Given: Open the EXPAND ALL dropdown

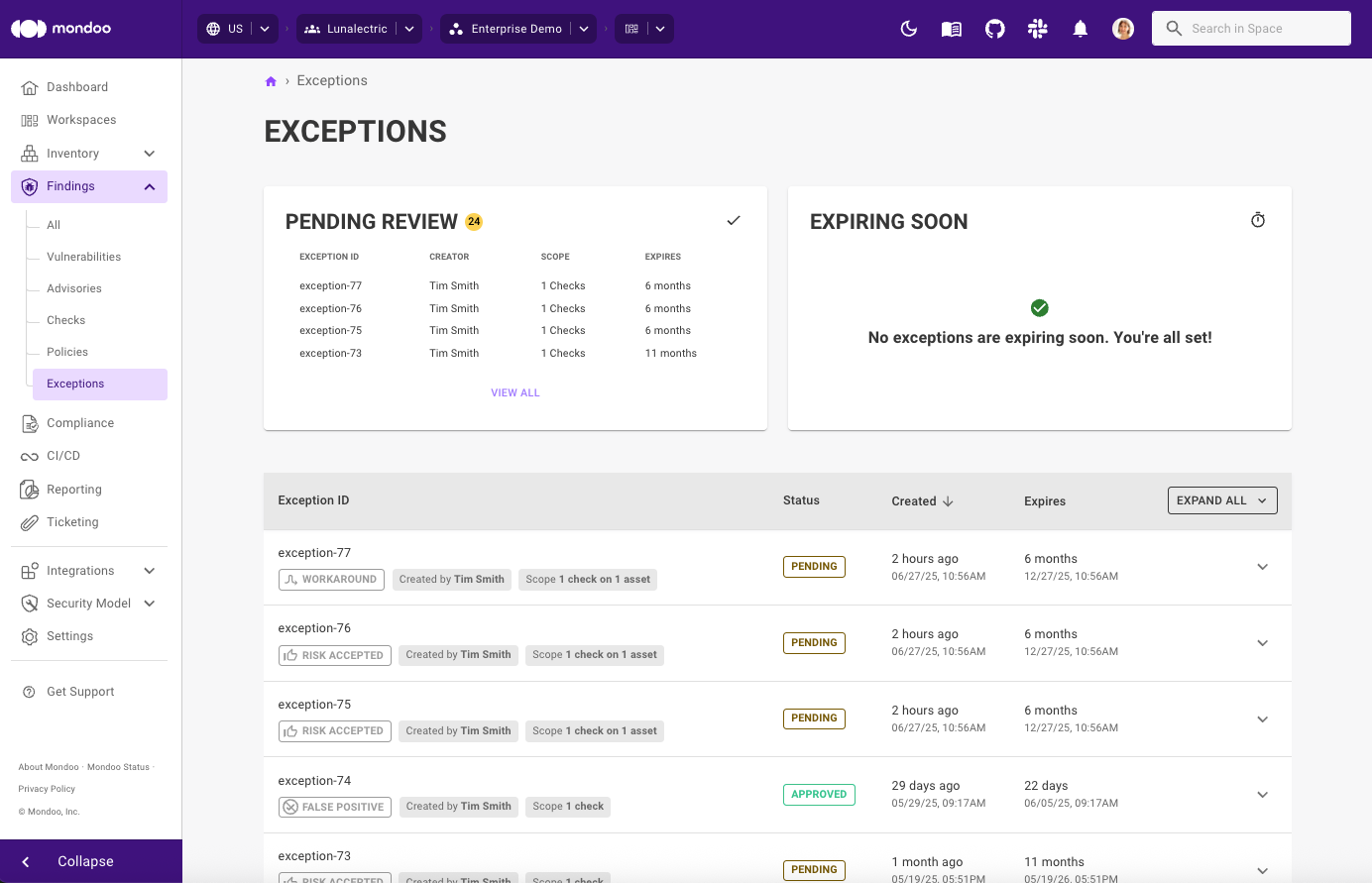Looking at the screenshot, I should pos(1221,499).
